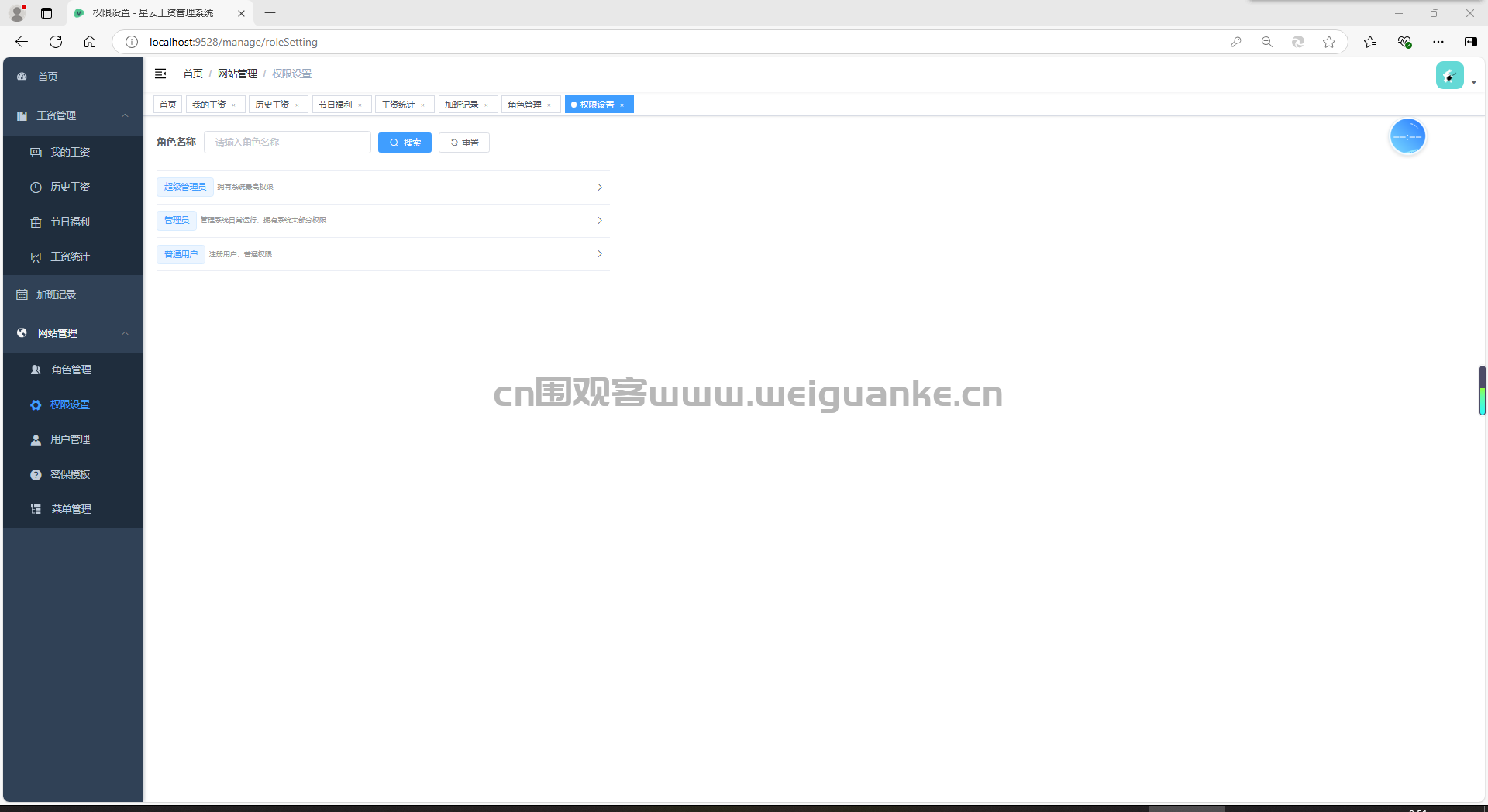Open the browser profile avatar
The image size is (1488, 812).
click(x=17, y=13)
